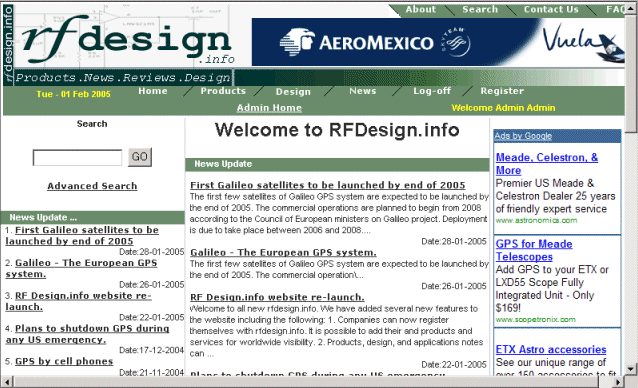Click the horizontal scrollbar left arrow
This screenshot has width=638, height=388.
click(x=7, y=382)
